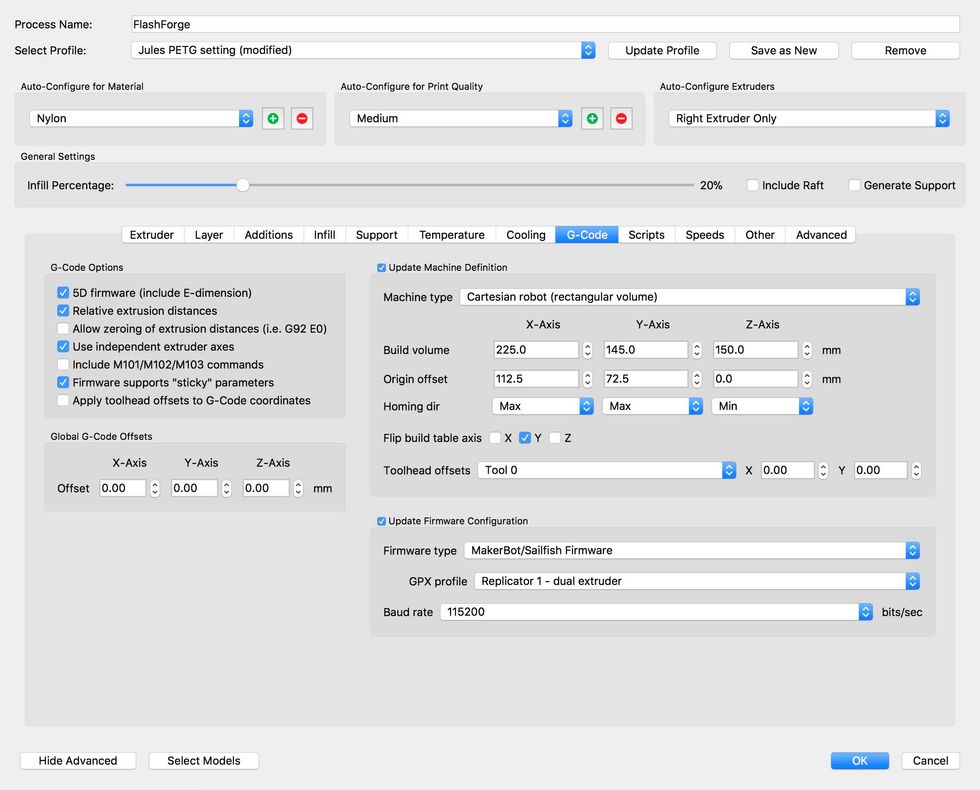Click red minus icon beside Nylon material
Screen dimensions: 980x790
302,118
